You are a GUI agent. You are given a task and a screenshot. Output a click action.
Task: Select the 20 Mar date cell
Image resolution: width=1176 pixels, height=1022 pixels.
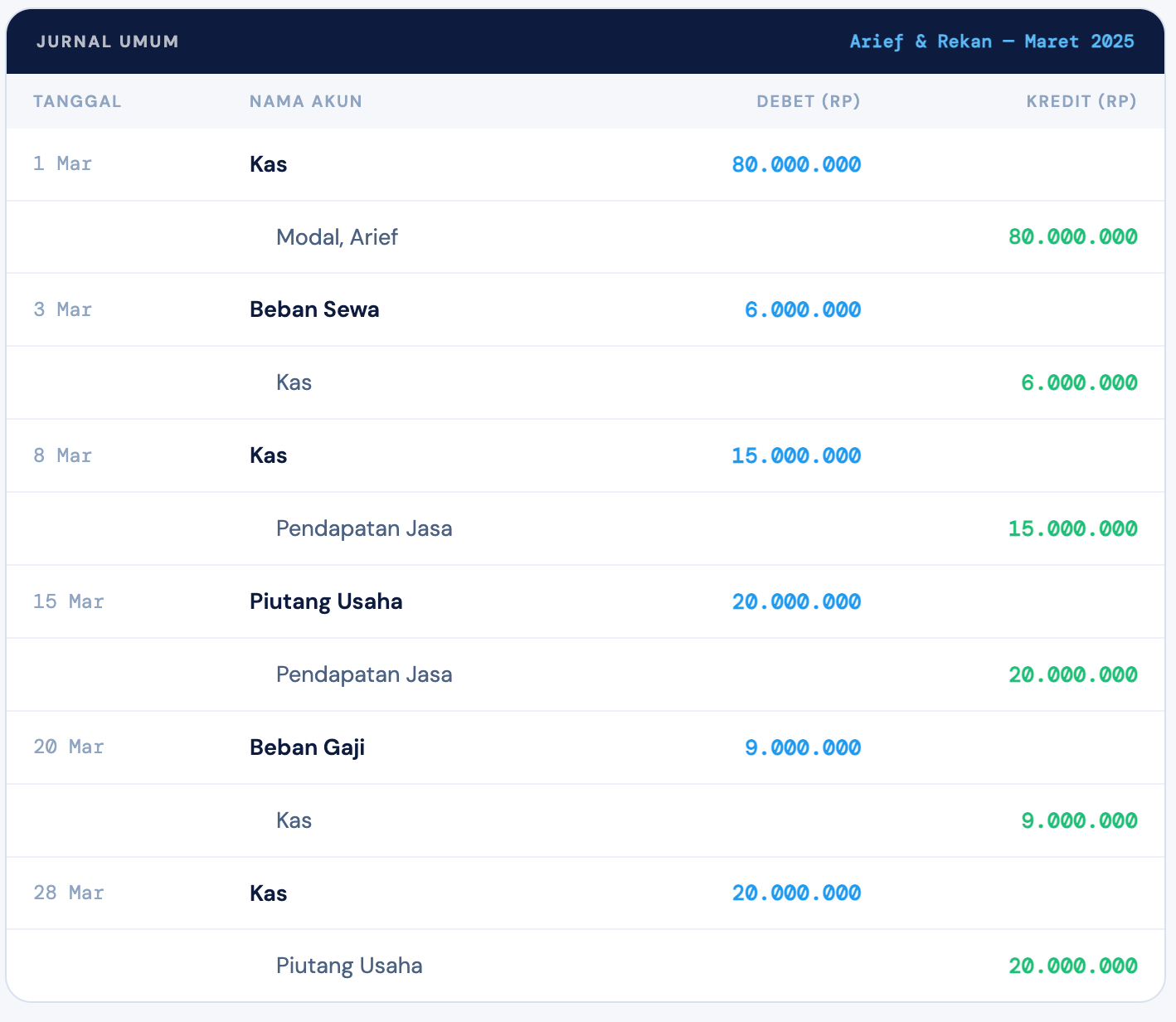coord(68,747)
